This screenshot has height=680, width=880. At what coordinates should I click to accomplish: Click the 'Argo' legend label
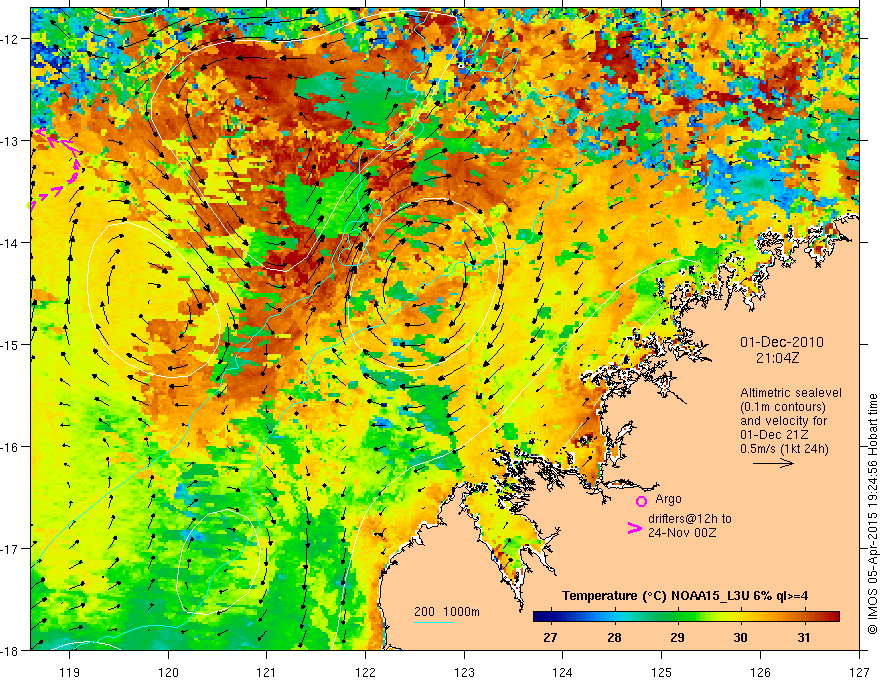coord(668,499)
